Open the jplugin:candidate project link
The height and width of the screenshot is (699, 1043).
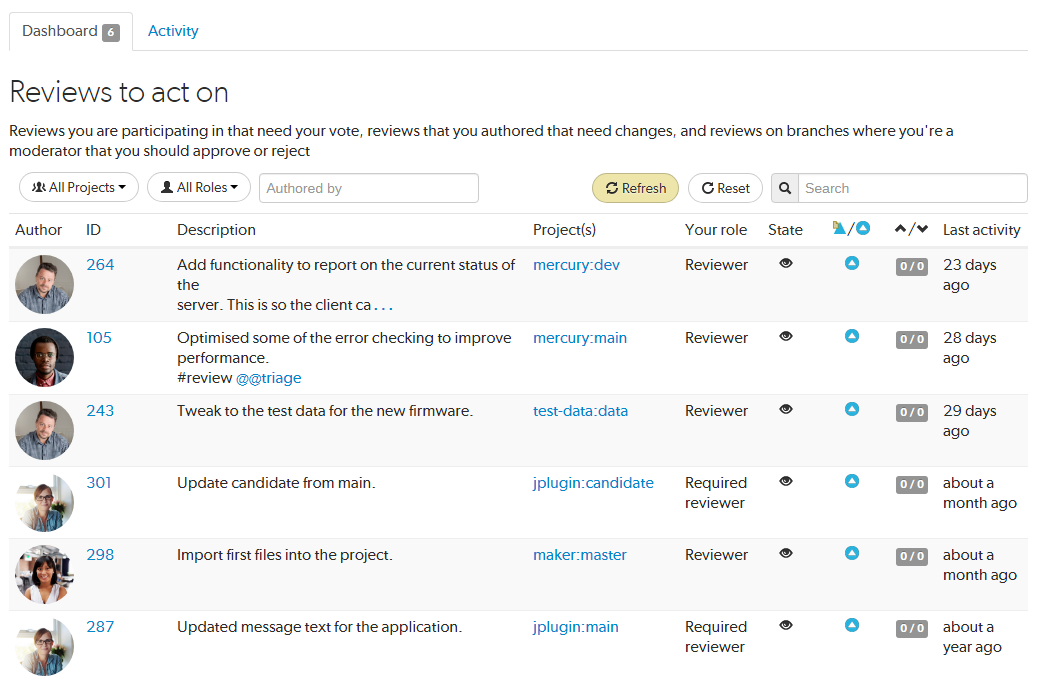[593, 483]
